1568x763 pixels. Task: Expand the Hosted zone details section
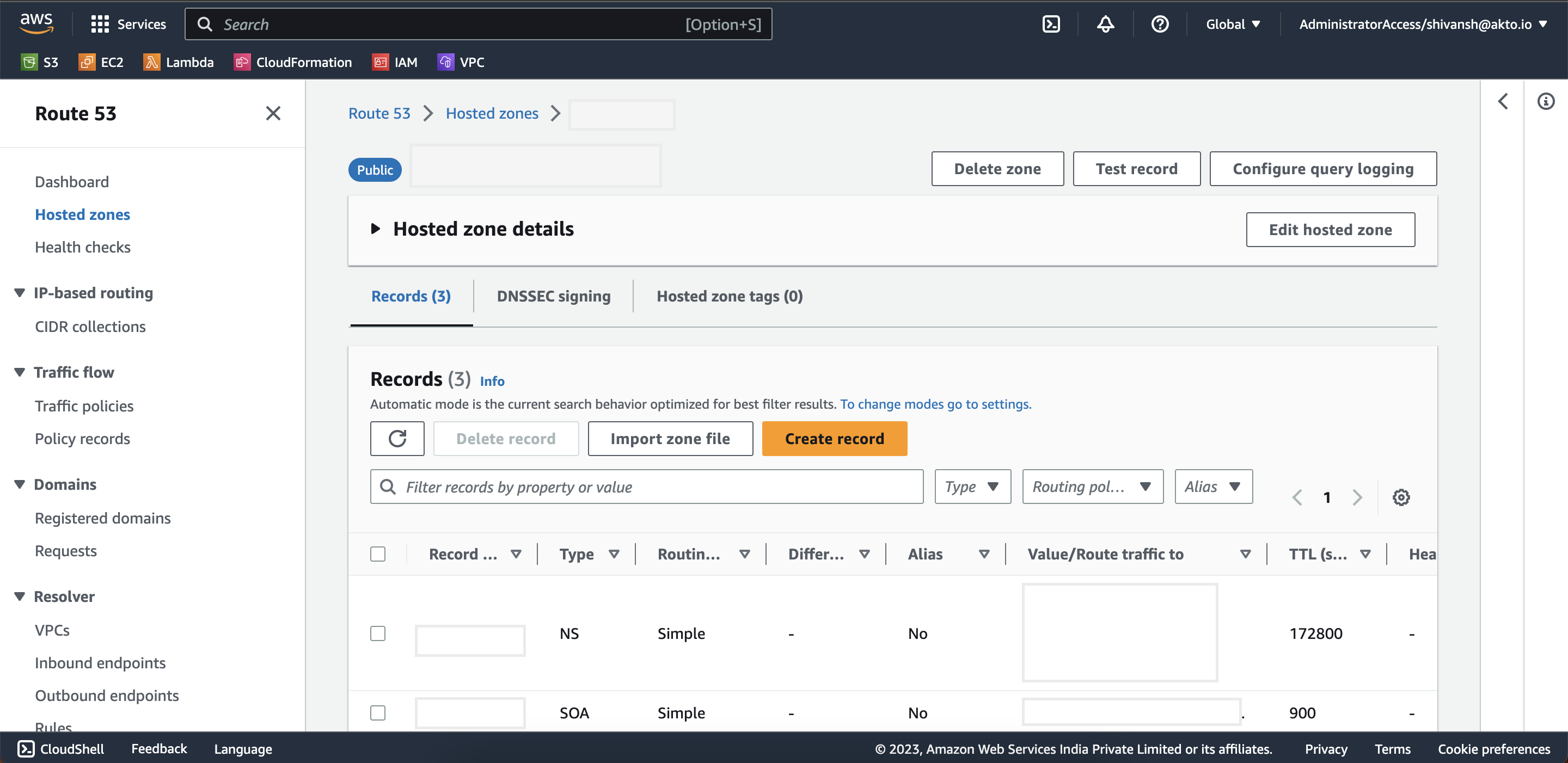[376, 229]
